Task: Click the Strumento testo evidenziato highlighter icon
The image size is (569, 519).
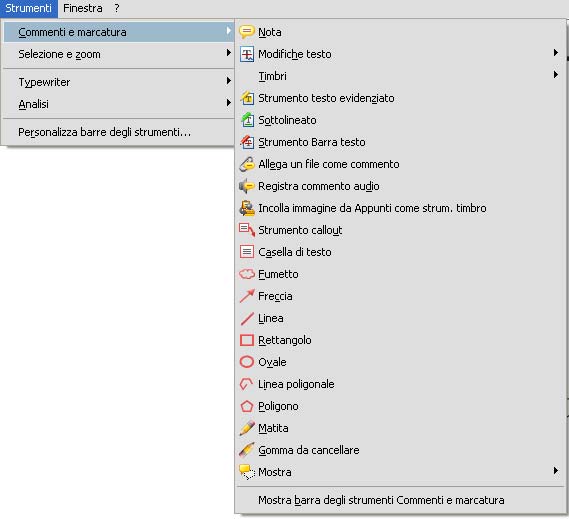Action: (247, 98)
